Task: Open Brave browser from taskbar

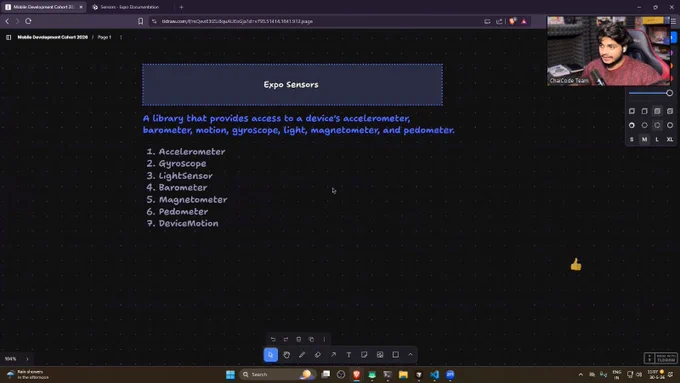Action: coord(356,374)
